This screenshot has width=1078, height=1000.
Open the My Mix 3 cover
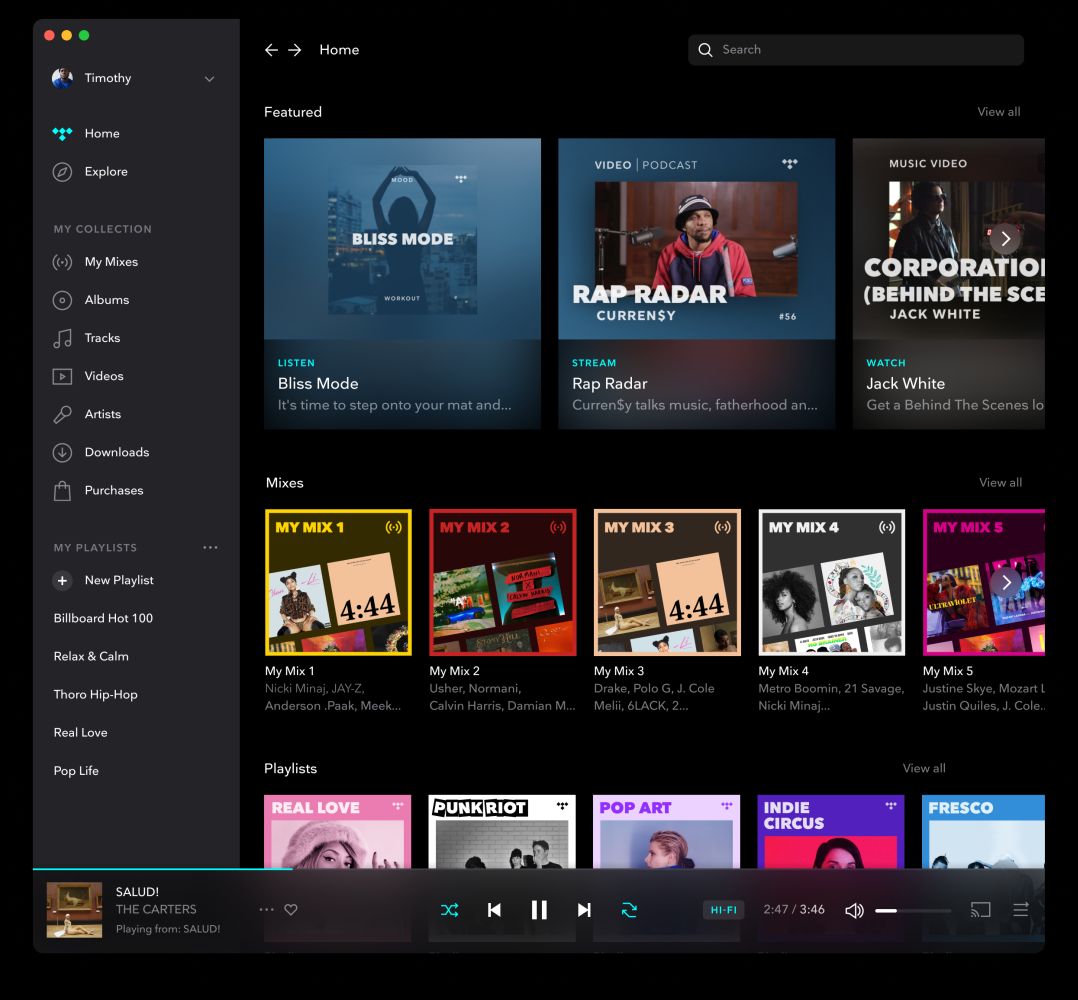(x=667, y=583)
